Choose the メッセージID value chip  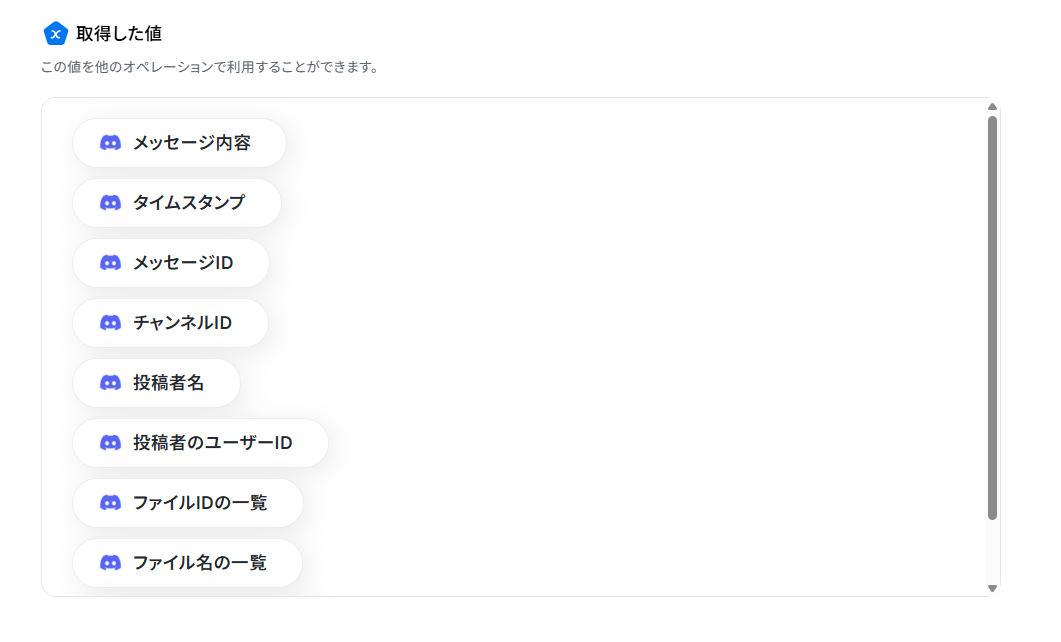pyautogui.click(x=171, y=262)
